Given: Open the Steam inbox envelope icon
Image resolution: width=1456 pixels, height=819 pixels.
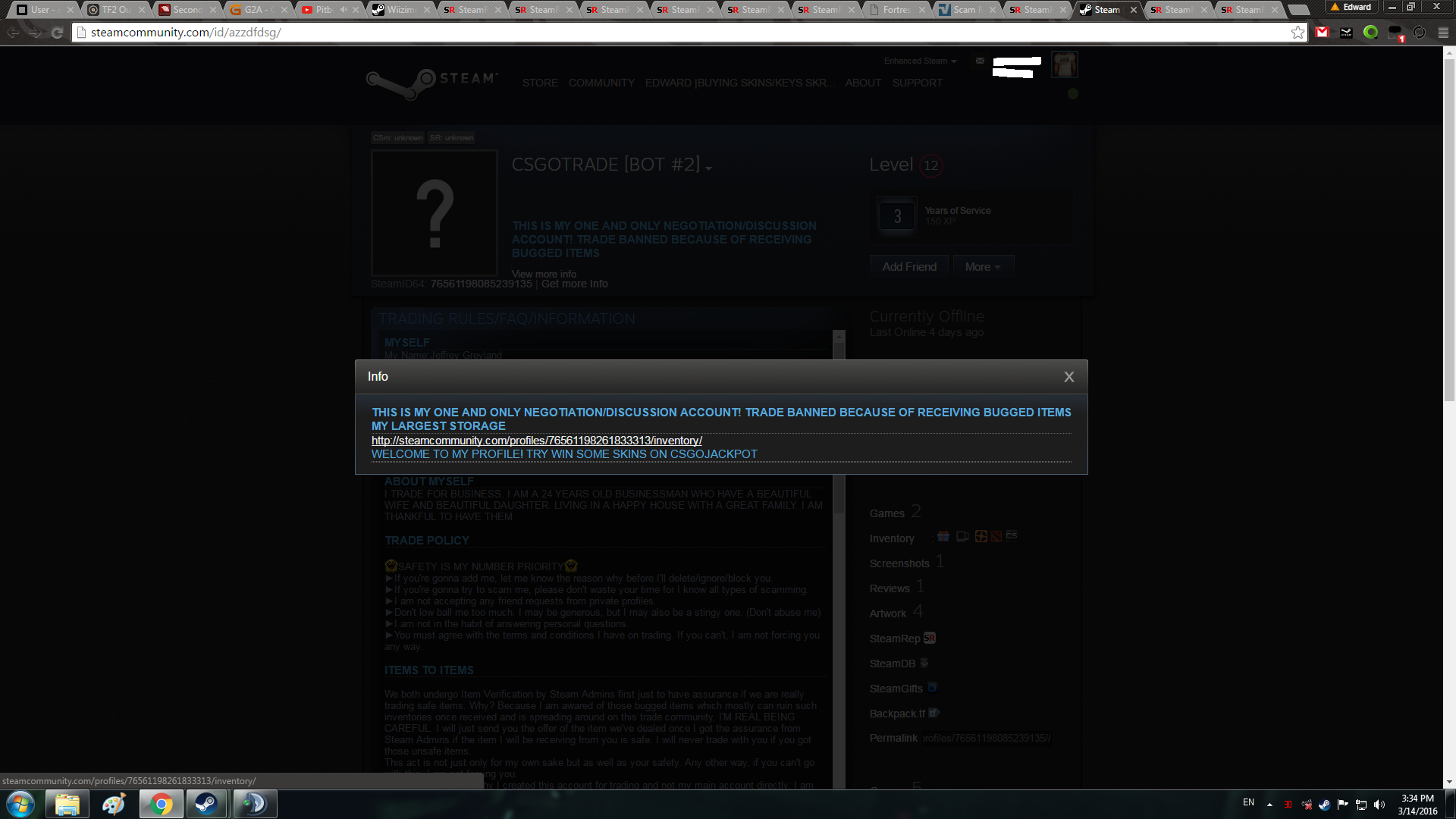Looking at the screenshot, I should (x=980, y=61).
